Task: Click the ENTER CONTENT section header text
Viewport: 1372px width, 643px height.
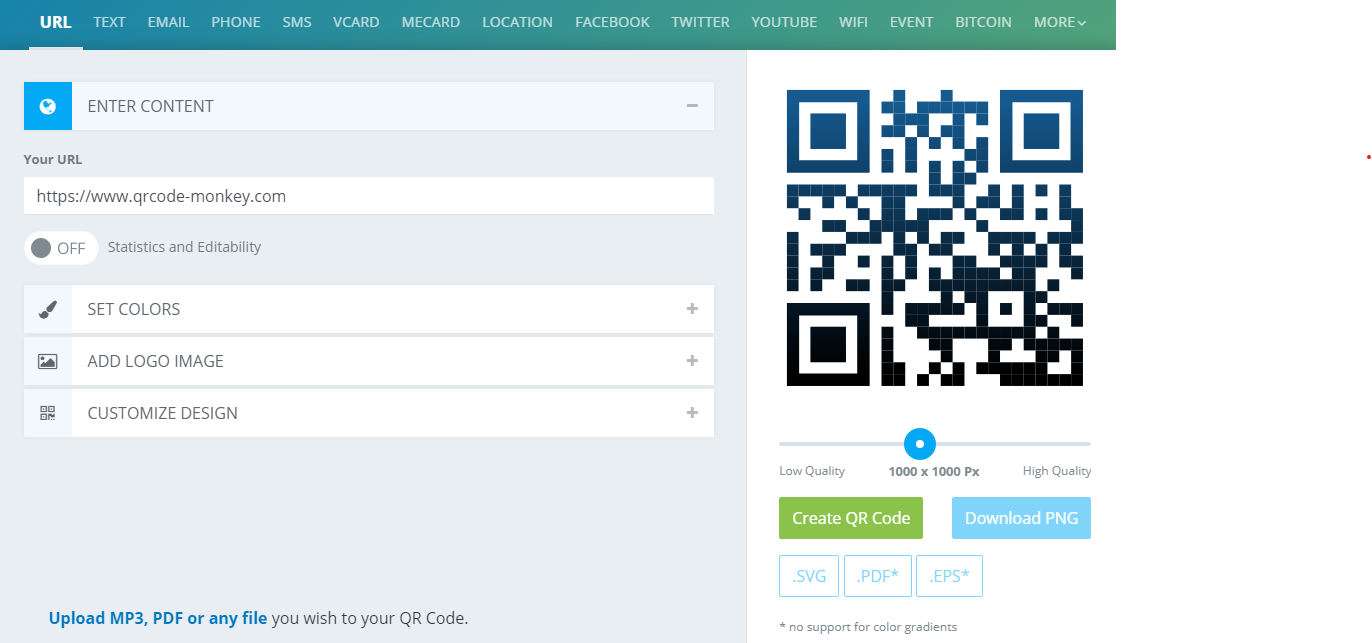Action: [x=151, y=106]
